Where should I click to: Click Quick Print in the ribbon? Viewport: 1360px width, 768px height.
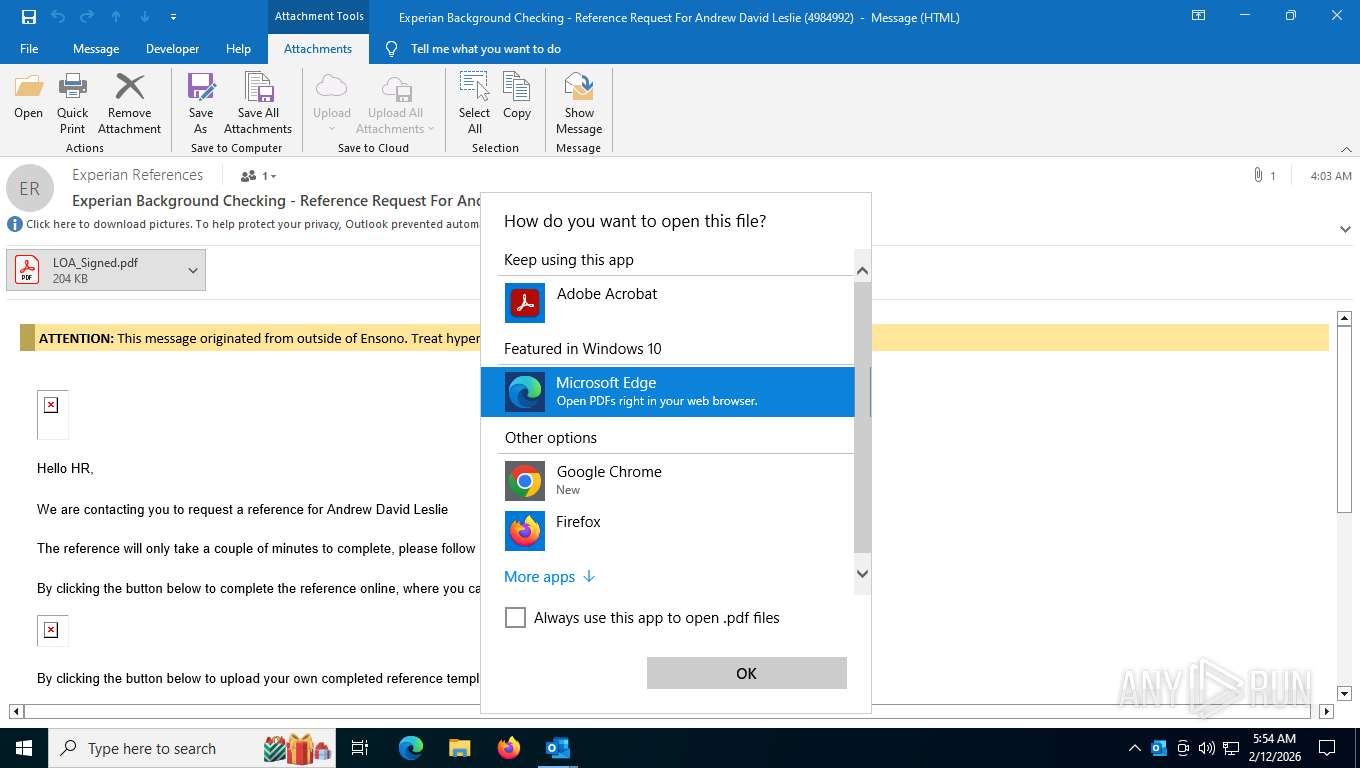tap(72, 103)
